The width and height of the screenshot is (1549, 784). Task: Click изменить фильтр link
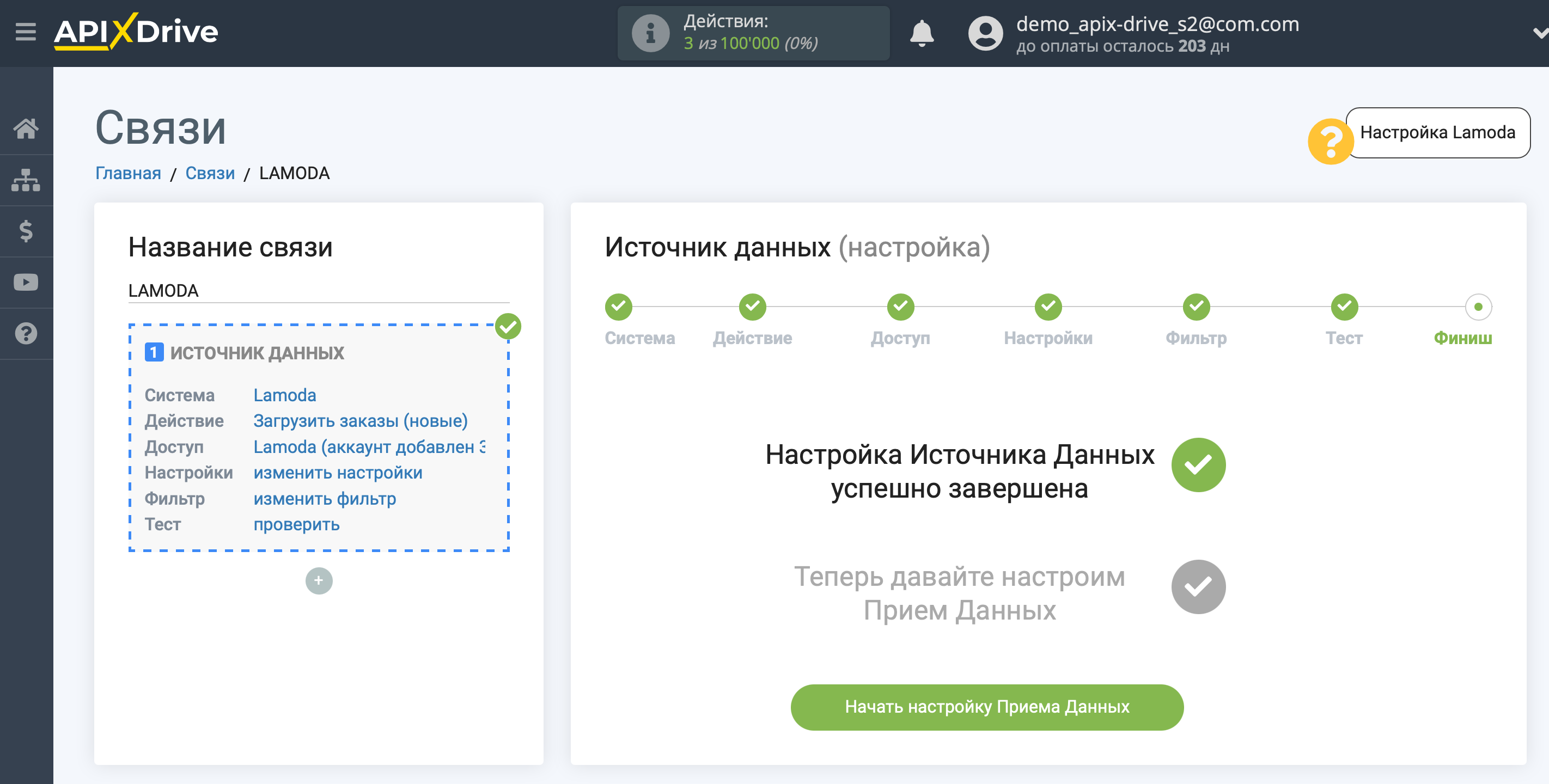tap(324, 498)
